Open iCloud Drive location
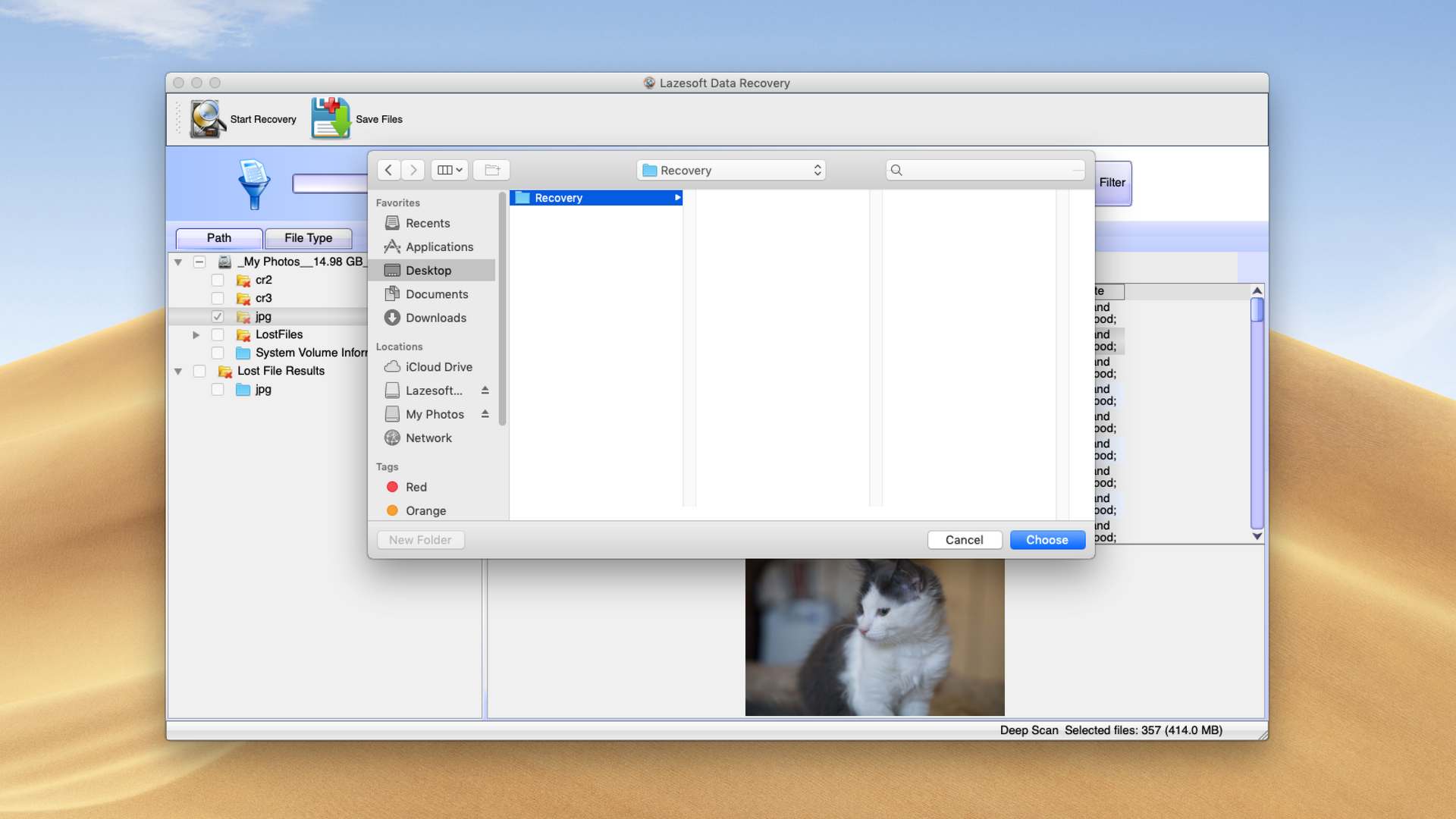Image resolution: width=1456 pixels, height=819 pixels. click(438, 366)
